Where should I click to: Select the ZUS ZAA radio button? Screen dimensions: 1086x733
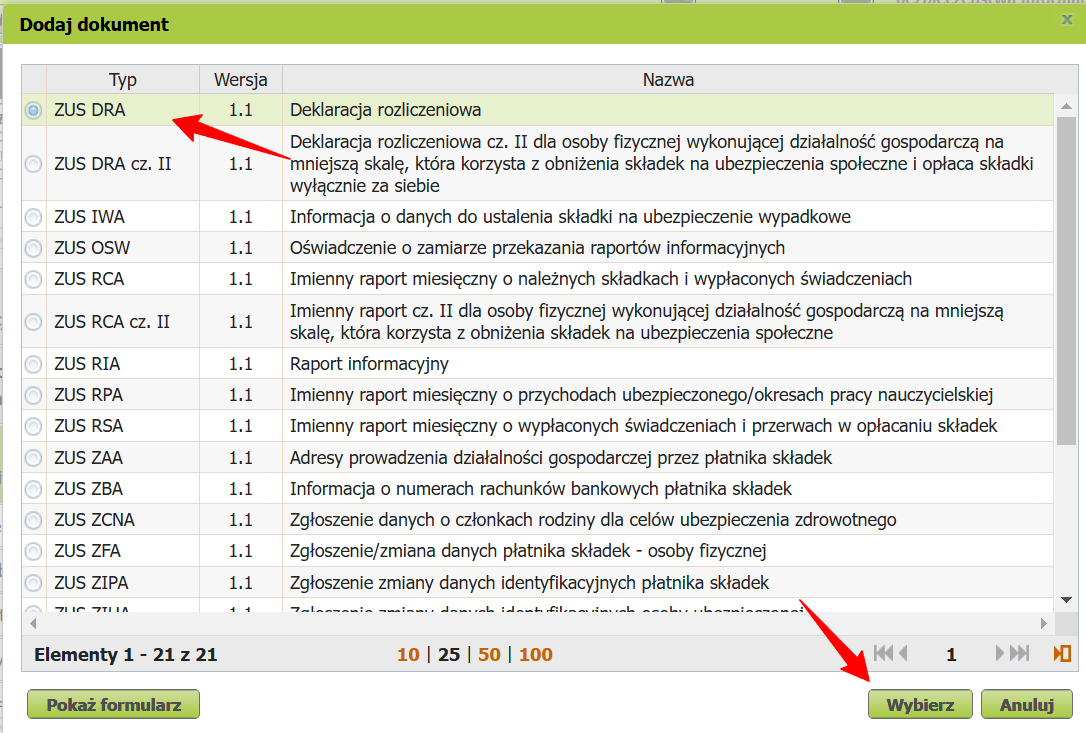point(33,458)
